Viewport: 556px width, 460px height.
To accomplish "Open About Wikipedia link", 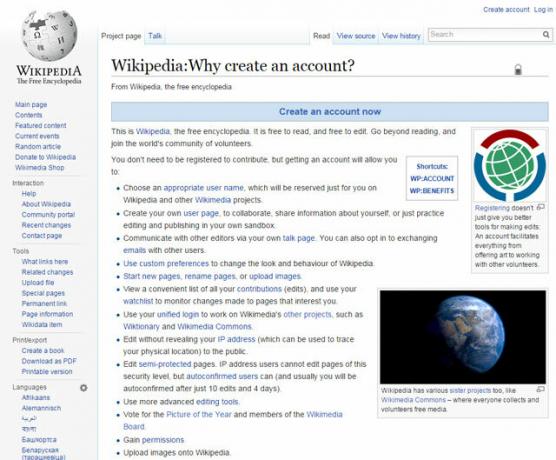I will (x=46, y=204).
